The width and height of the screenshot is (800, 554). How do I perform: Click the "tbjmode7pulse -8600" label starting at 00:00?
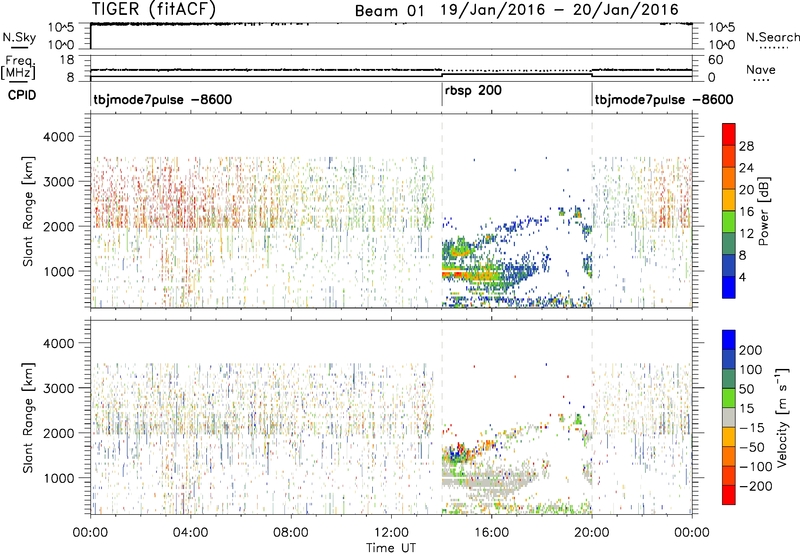(163, 99)
